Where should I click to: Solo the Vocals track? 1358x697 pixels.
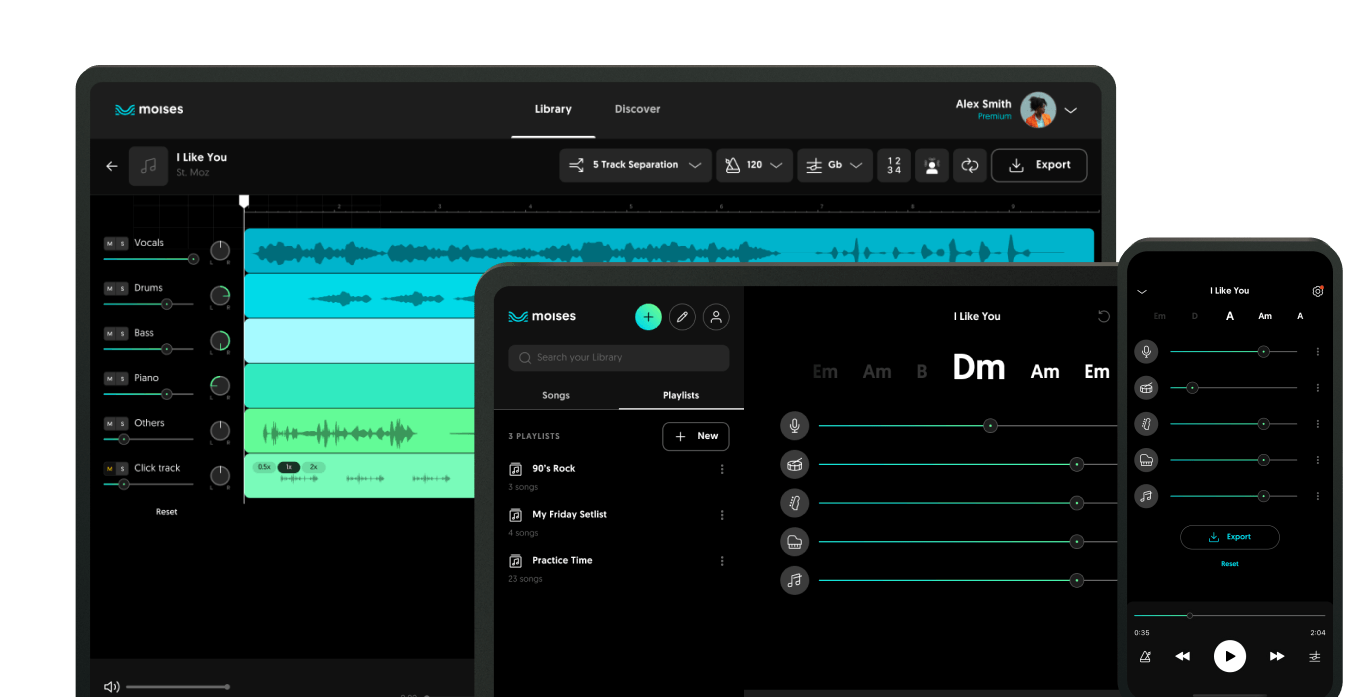point(122,244)
